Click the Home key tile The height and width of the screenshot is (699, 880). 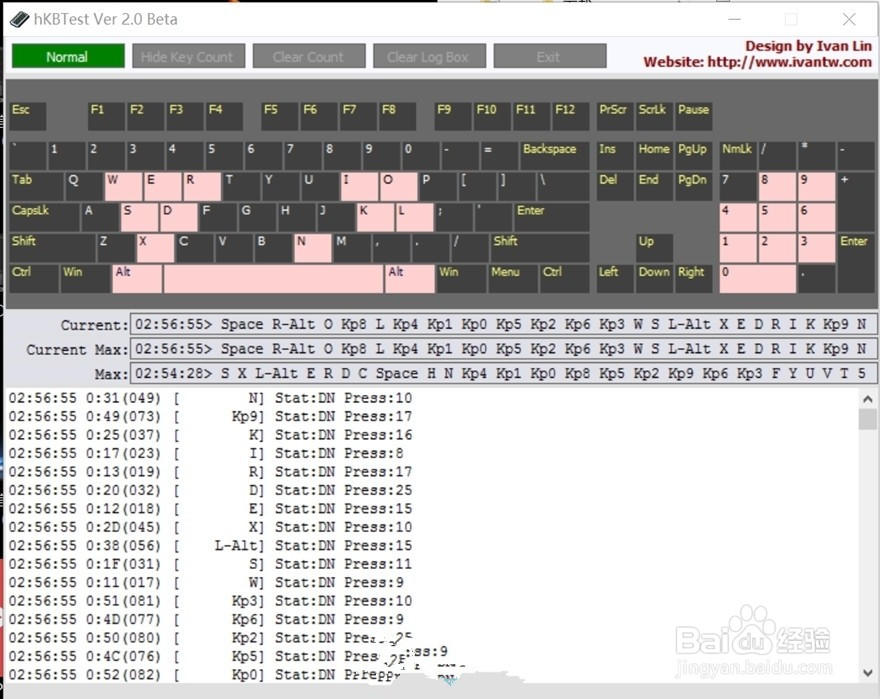click(654, 156)
